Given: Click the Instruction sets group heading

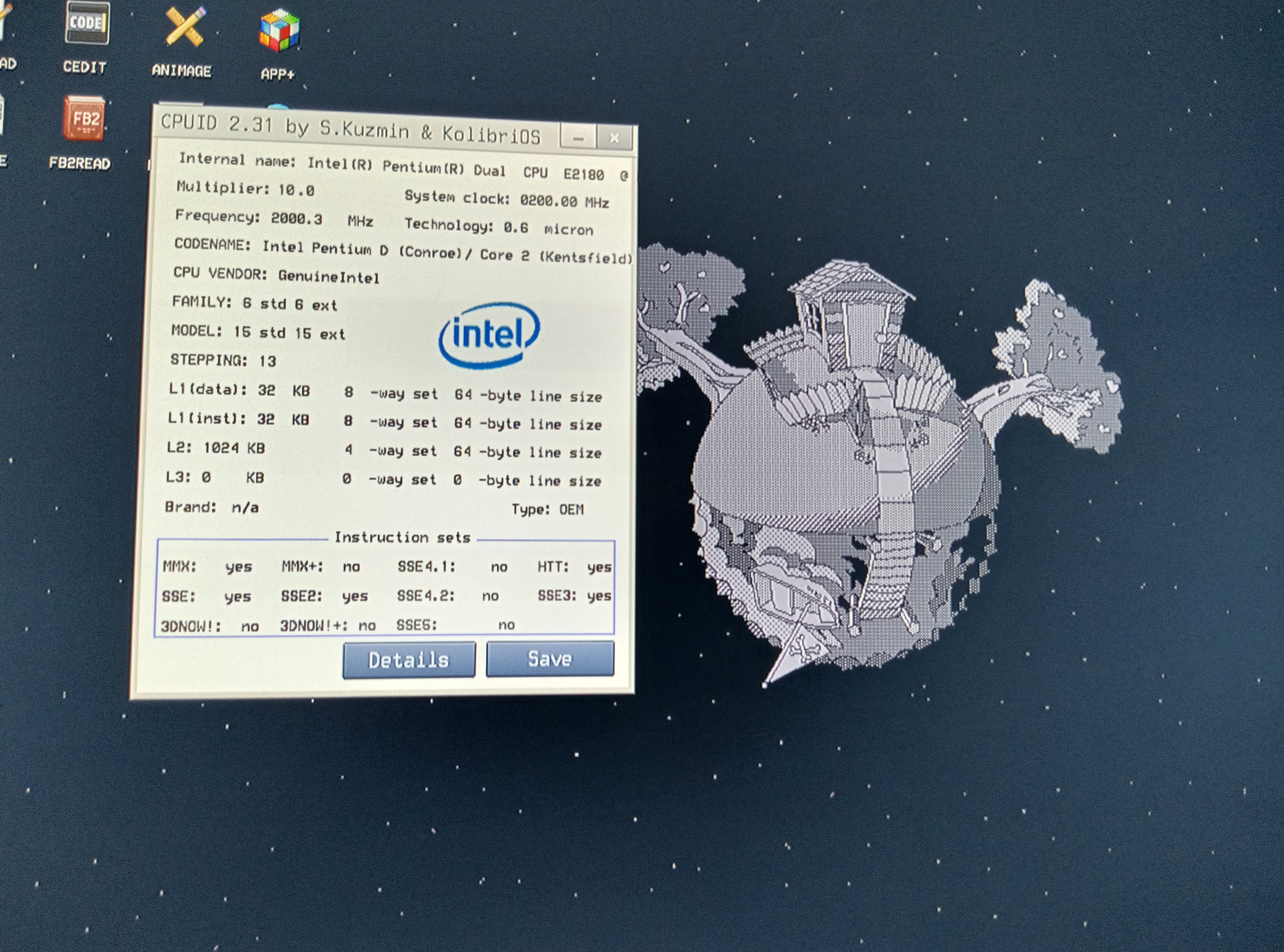Looking at the screenshot, I should pos(402,538).
